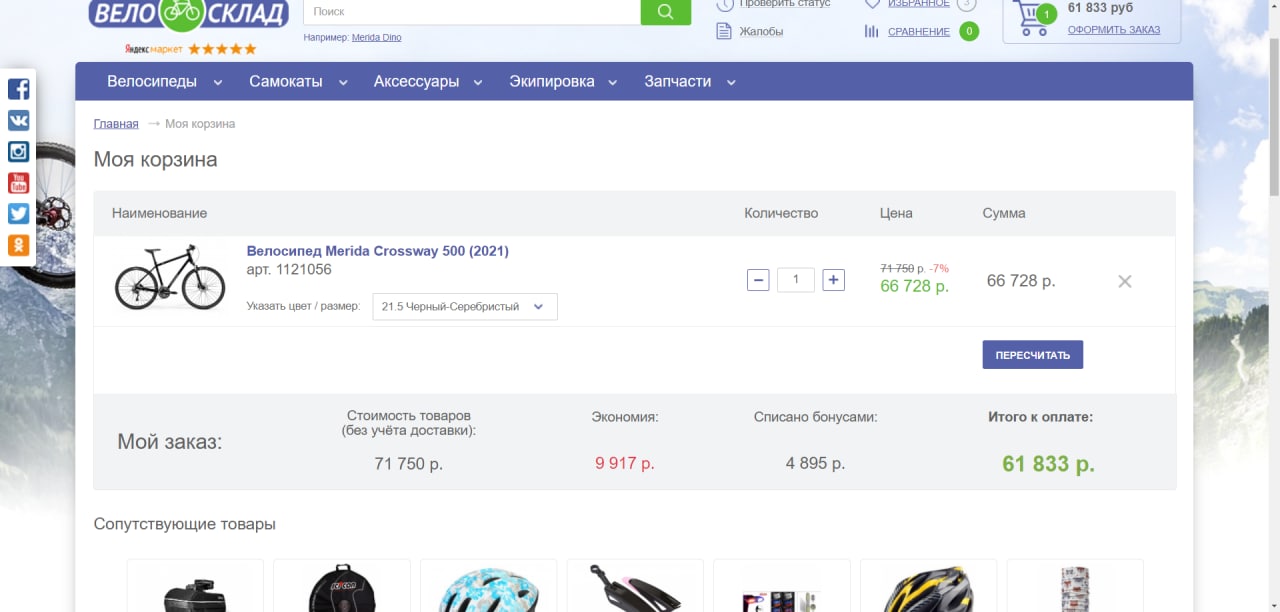Click the chevron next to Велосипеды
The width and height of the screenshot is (1280, 612).
point(218,83)
